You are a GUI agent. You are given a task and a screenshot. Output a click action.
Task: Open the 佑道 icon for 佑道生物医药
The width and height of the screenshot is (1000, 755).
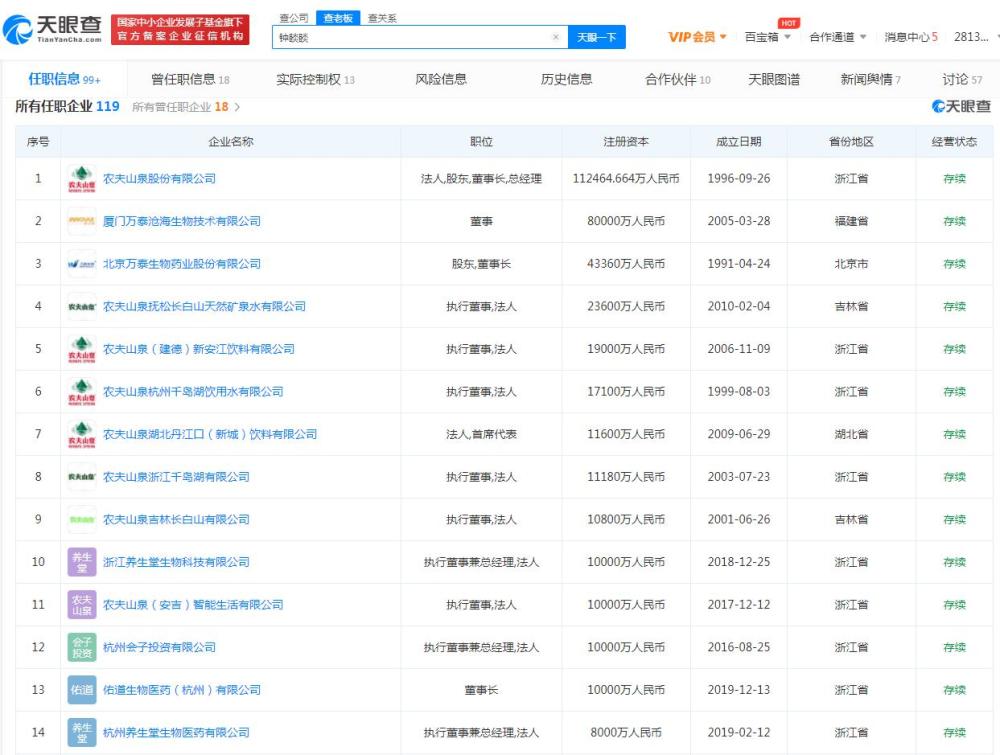tap(82, 690)
